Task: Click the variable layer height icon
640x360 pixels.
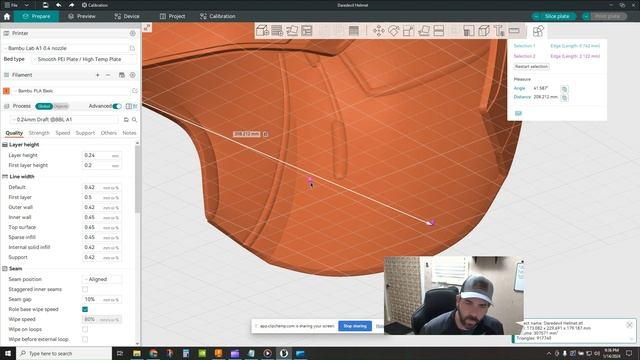Action: point(354,31)
